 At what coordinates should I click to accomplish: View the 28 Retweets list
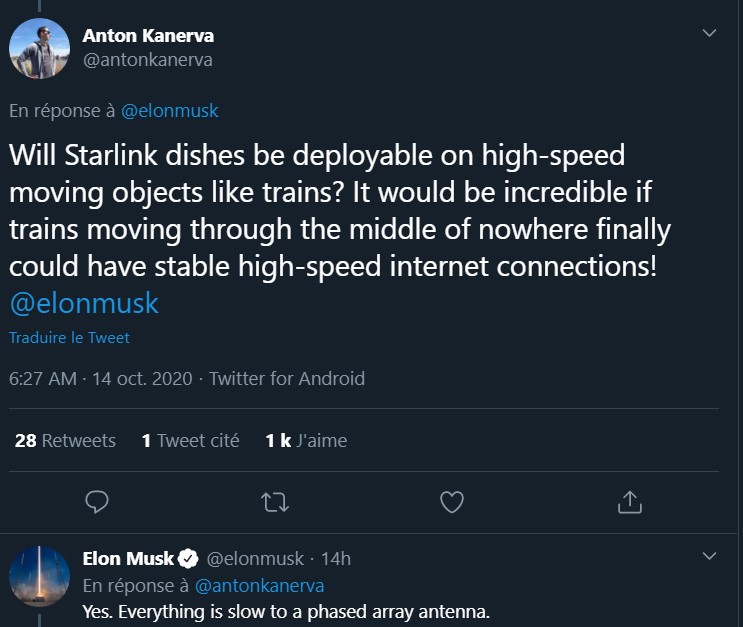pos(65,440)
